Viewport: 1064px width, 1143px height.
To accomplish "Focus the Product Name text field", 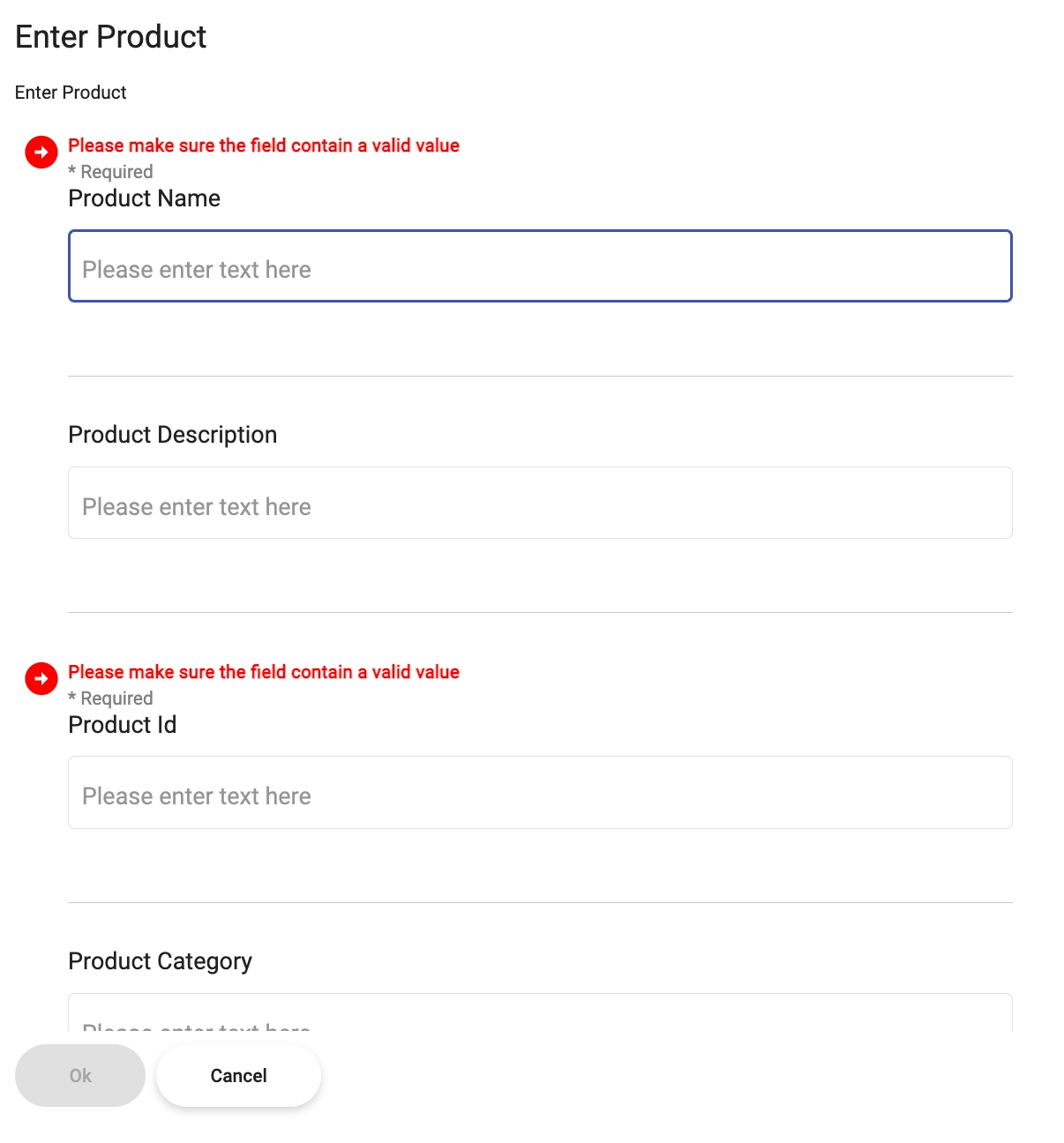I will (540, 266).
